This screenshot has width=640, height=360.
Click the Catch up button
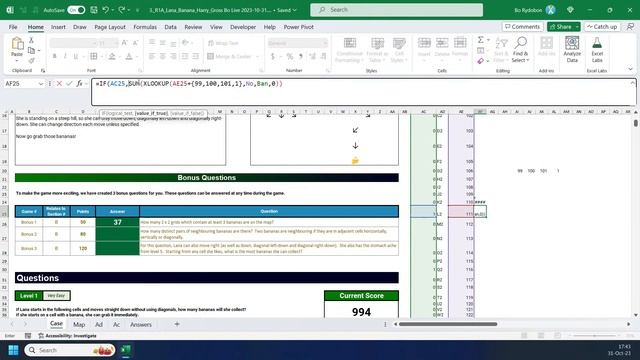tap(602, 27)
